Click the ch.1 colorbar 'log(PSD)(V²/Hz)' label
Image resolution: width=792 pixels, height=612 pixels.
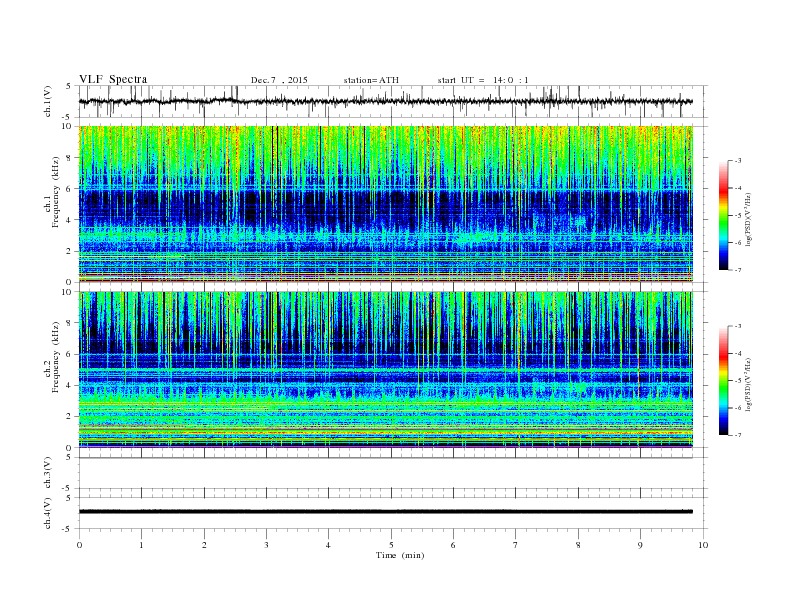click(x=749, y=220)
